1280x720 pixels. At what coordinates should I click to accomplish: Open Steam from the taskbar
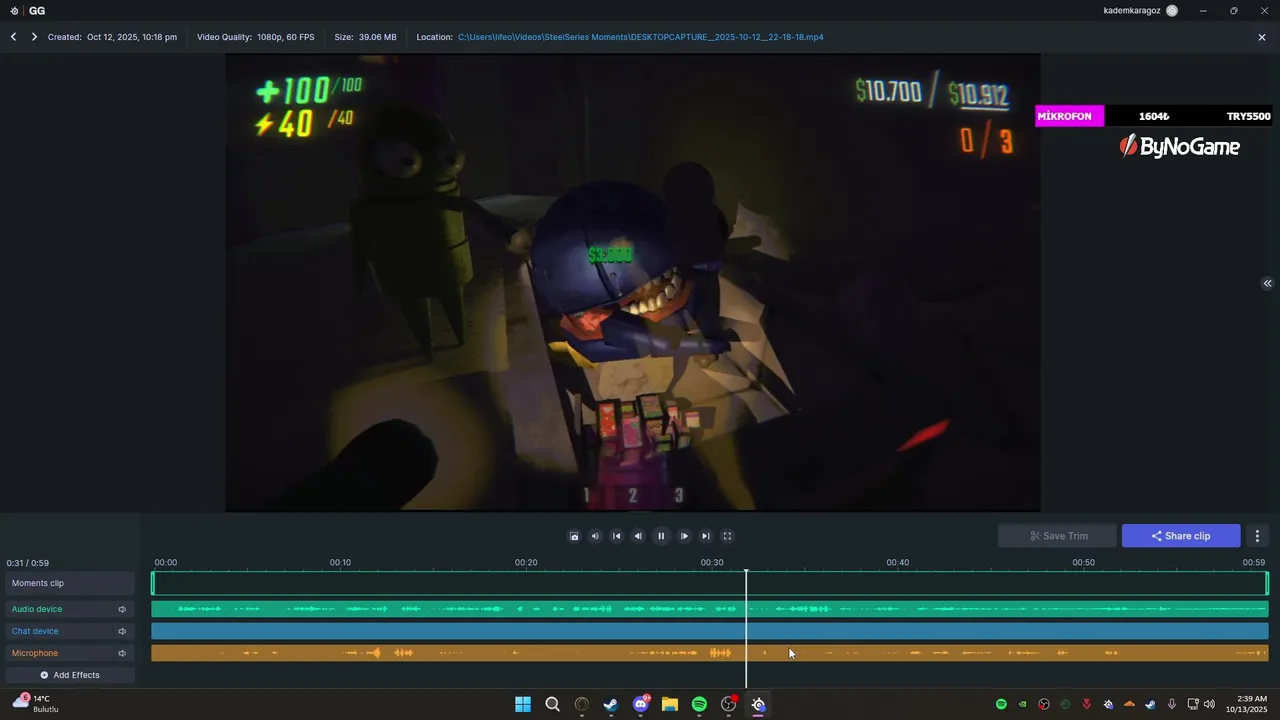611,704
